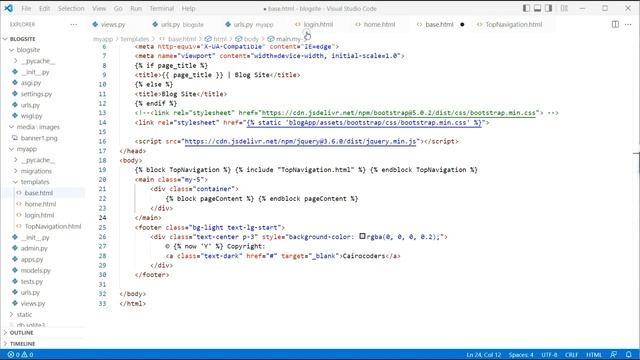Click HTML language mode status item
Viewport: 640px width, 360px height.
(x=594, y=355)
